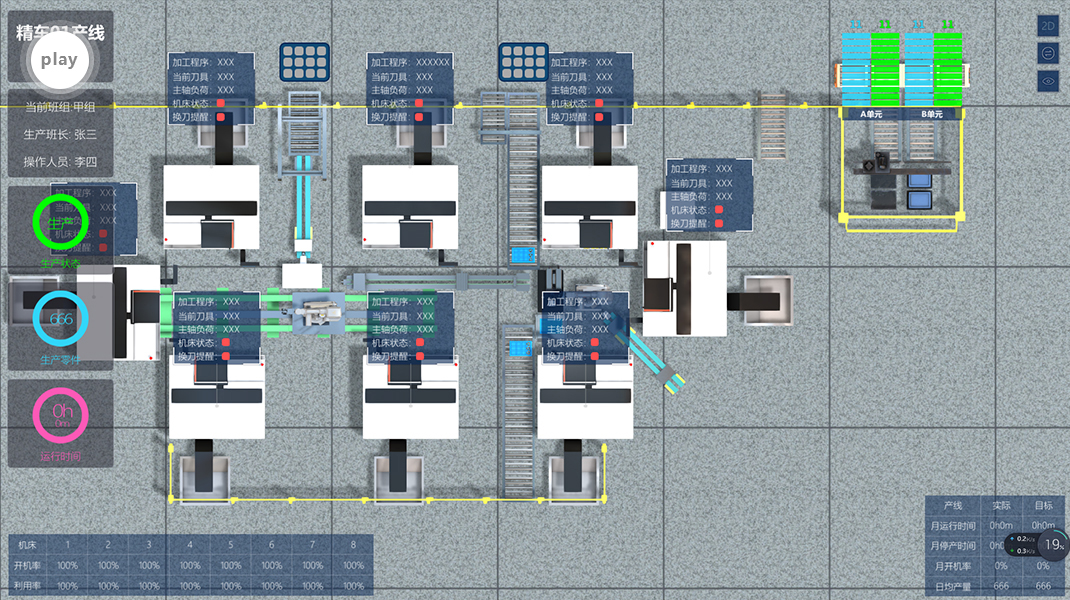This screenshot has width=1070, height=600.
Task: Click the 日均产量 row label
Action: click(953, 586)
